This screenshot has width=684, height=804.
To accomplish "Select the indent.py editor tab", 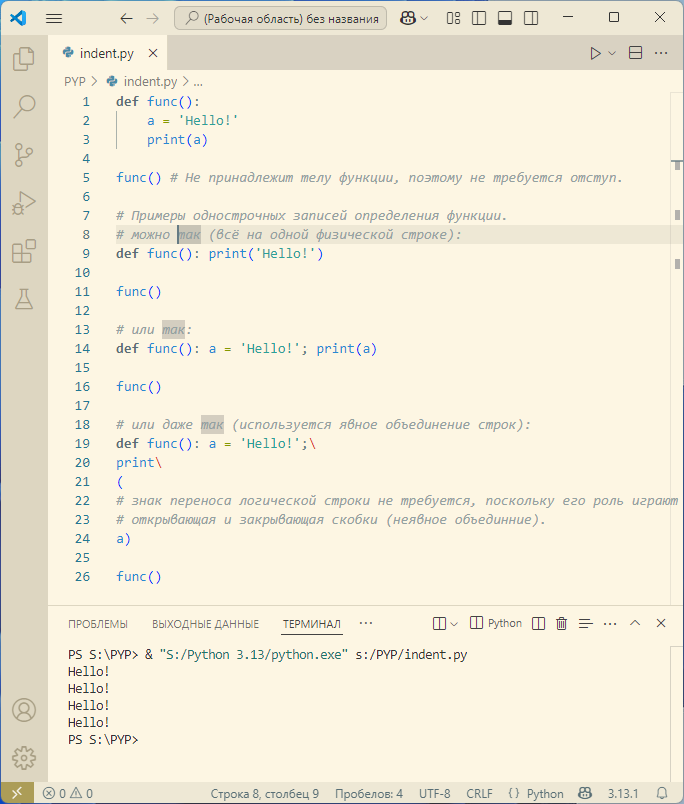I will (x=107, y=53).
